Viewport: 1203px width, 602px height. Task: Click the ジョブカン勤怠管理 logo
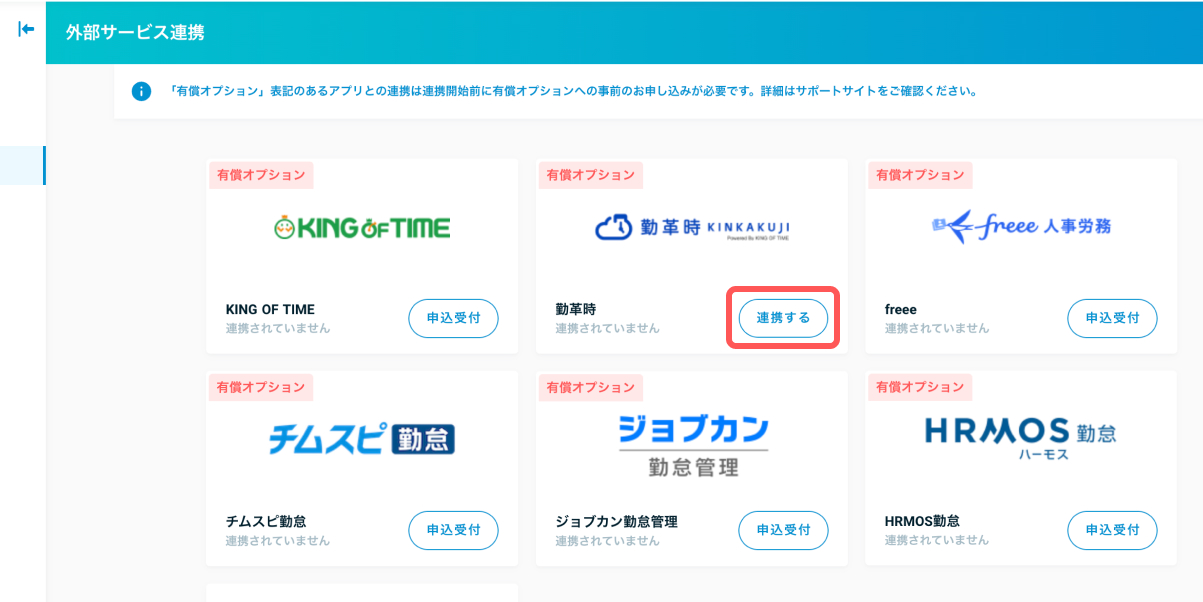coord(692,446)
